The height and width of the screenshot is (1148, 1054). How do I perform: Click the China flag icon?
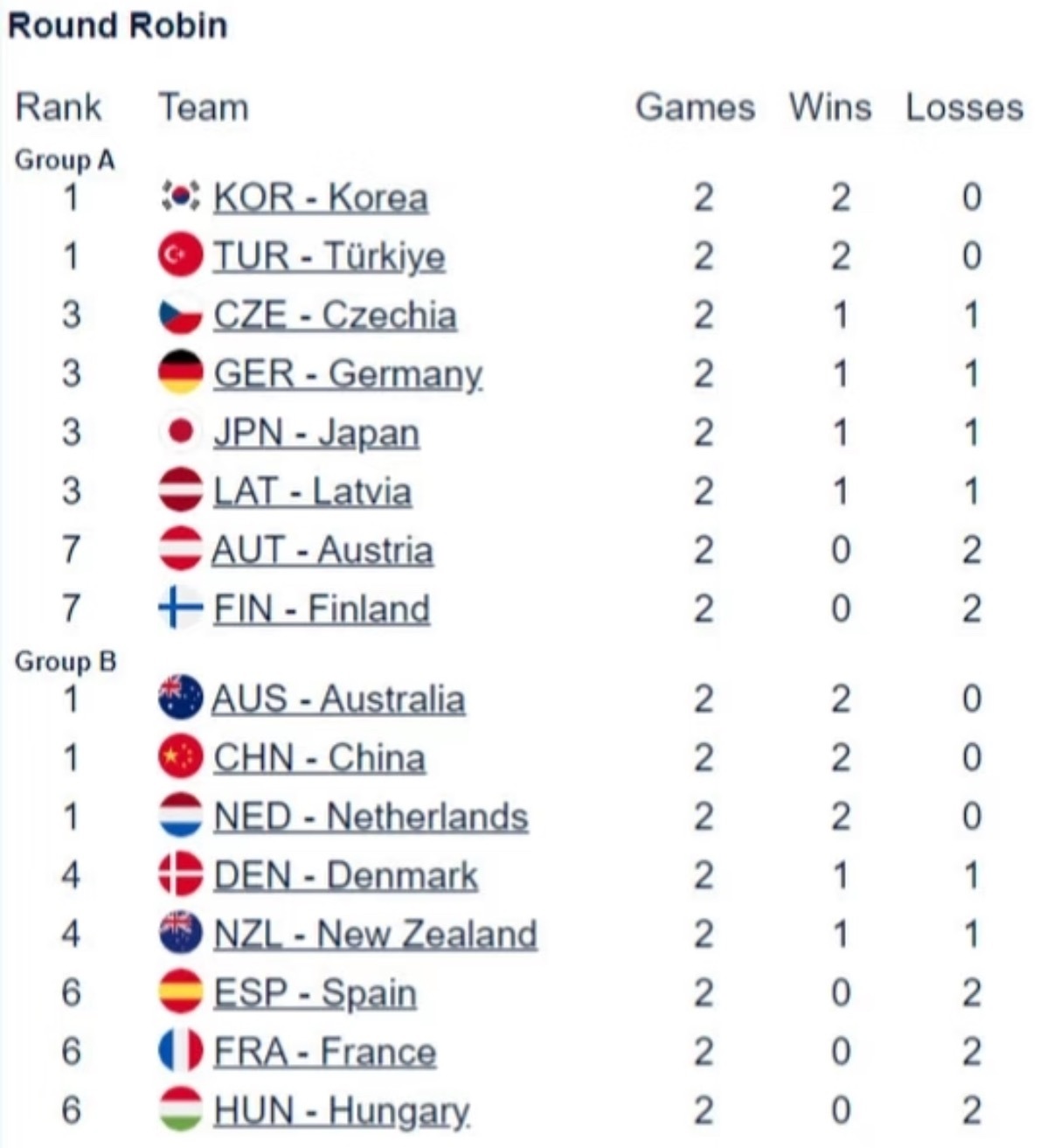[x=181, y=757]
